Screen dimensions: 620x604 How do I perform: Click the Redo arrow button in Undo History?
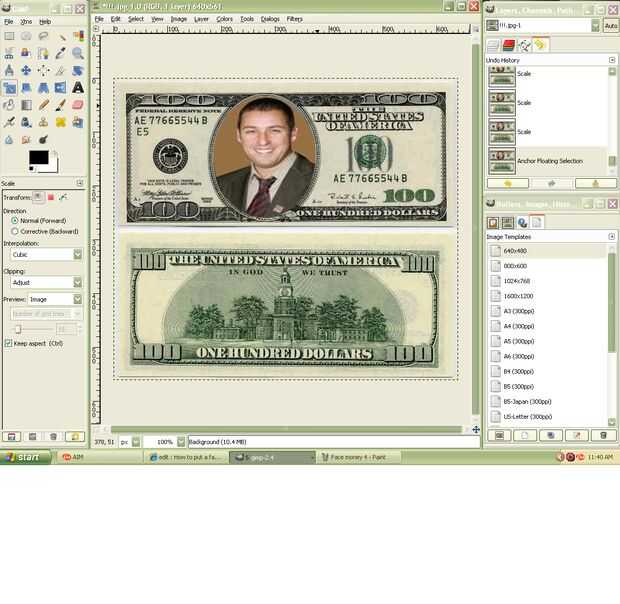pos(551,183)
